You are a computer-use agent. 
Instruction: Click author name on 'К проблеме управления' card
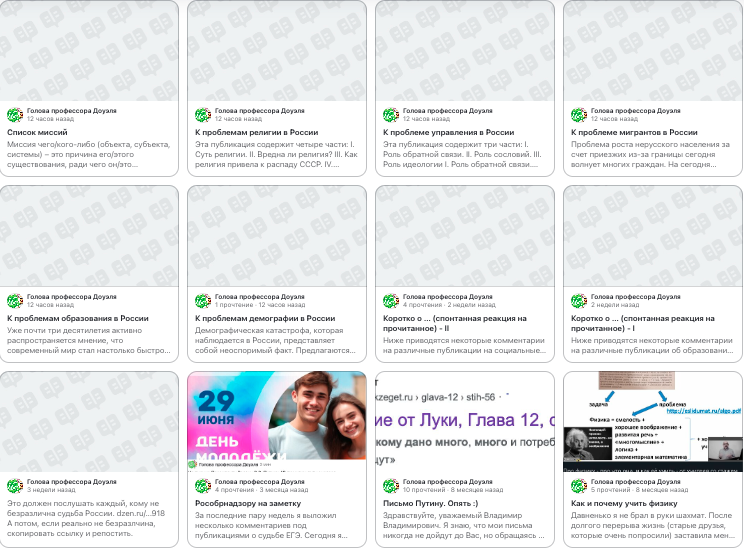[447, 111]
